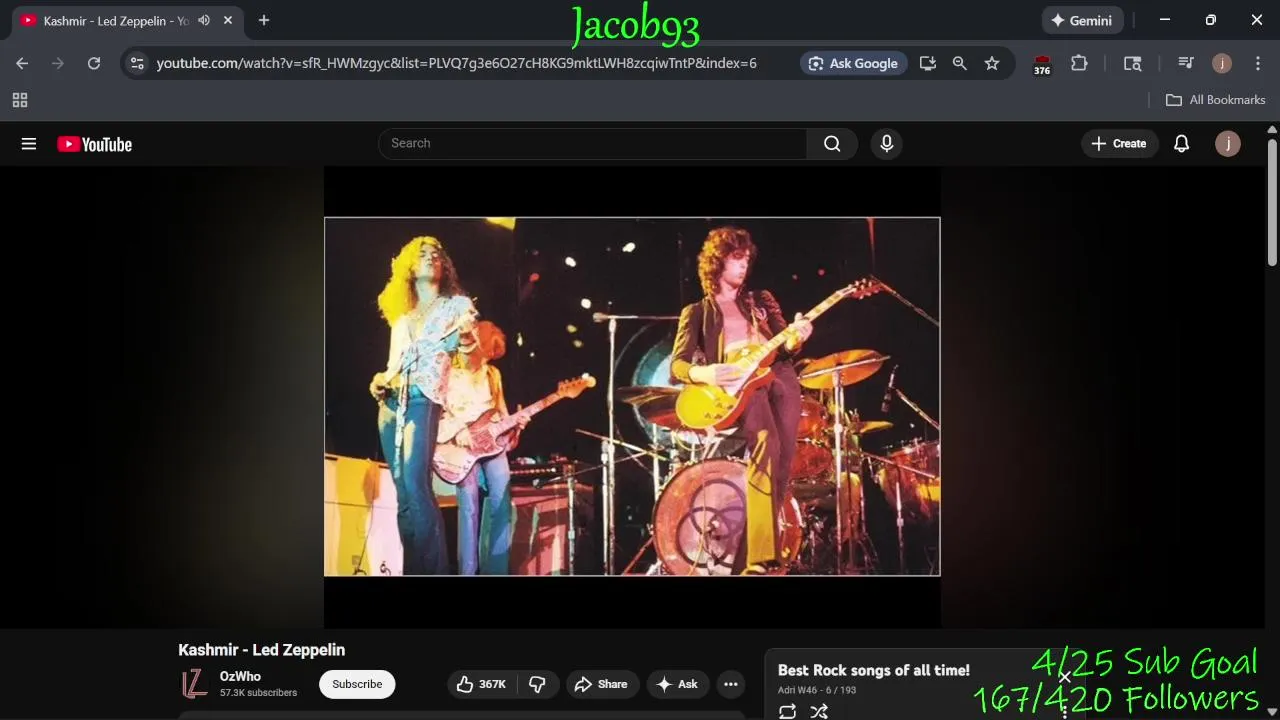The width and height of the screenshot is (1280, 720).
Task: Toggle playlist loop
Action: (x=788, y=711)
